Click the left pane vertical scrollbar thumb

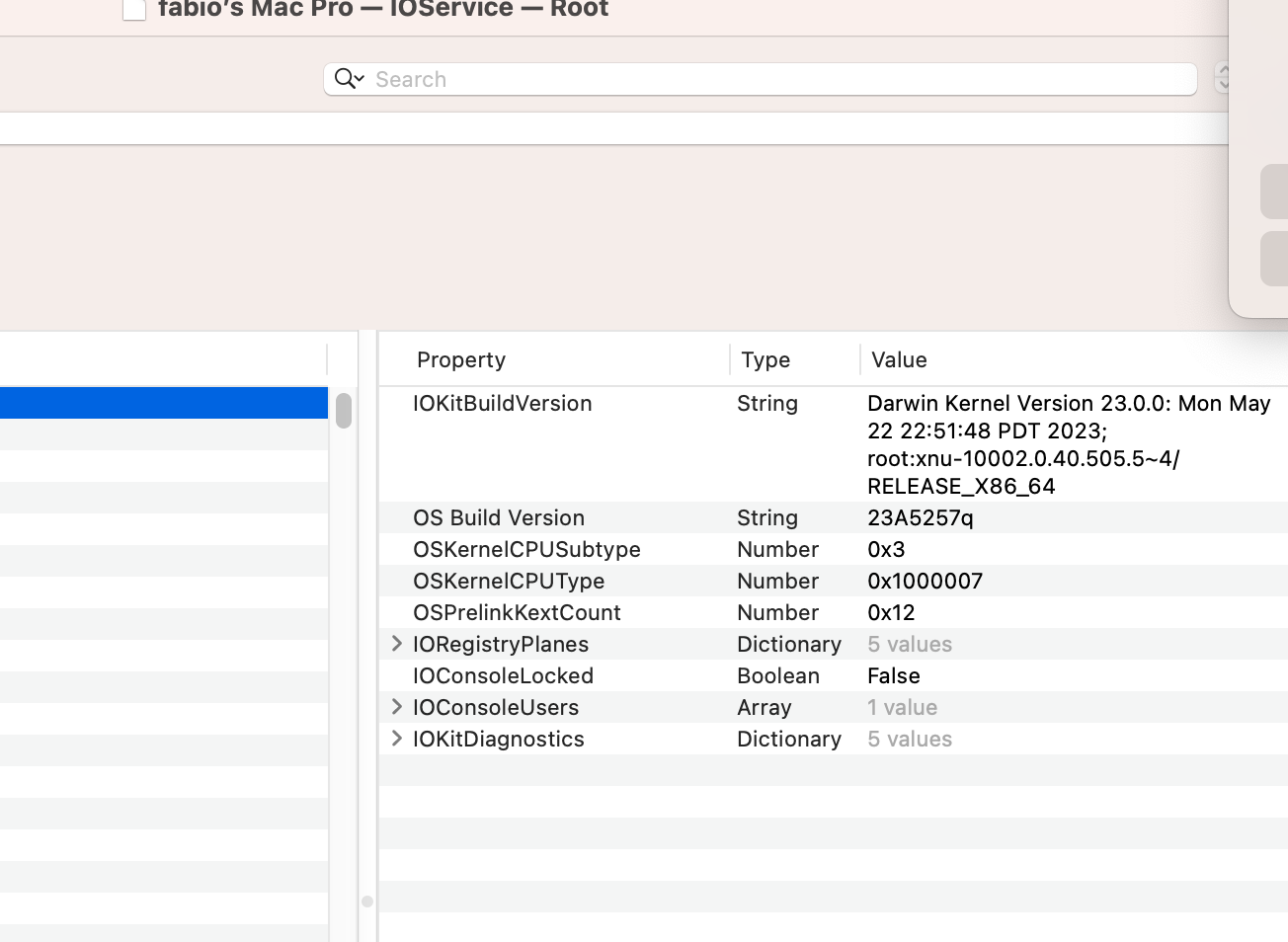(x=344, y=411)
